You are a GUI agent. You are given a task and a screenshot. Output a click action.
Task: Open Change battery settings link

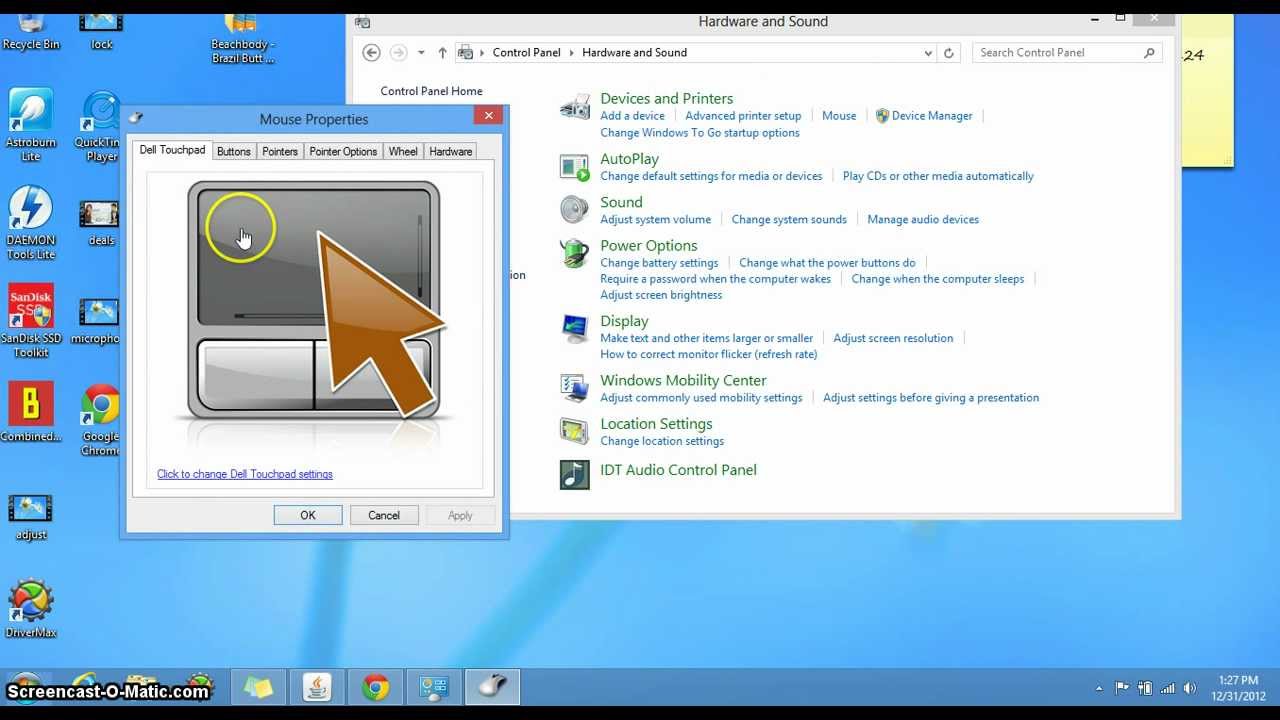point(659,263)
